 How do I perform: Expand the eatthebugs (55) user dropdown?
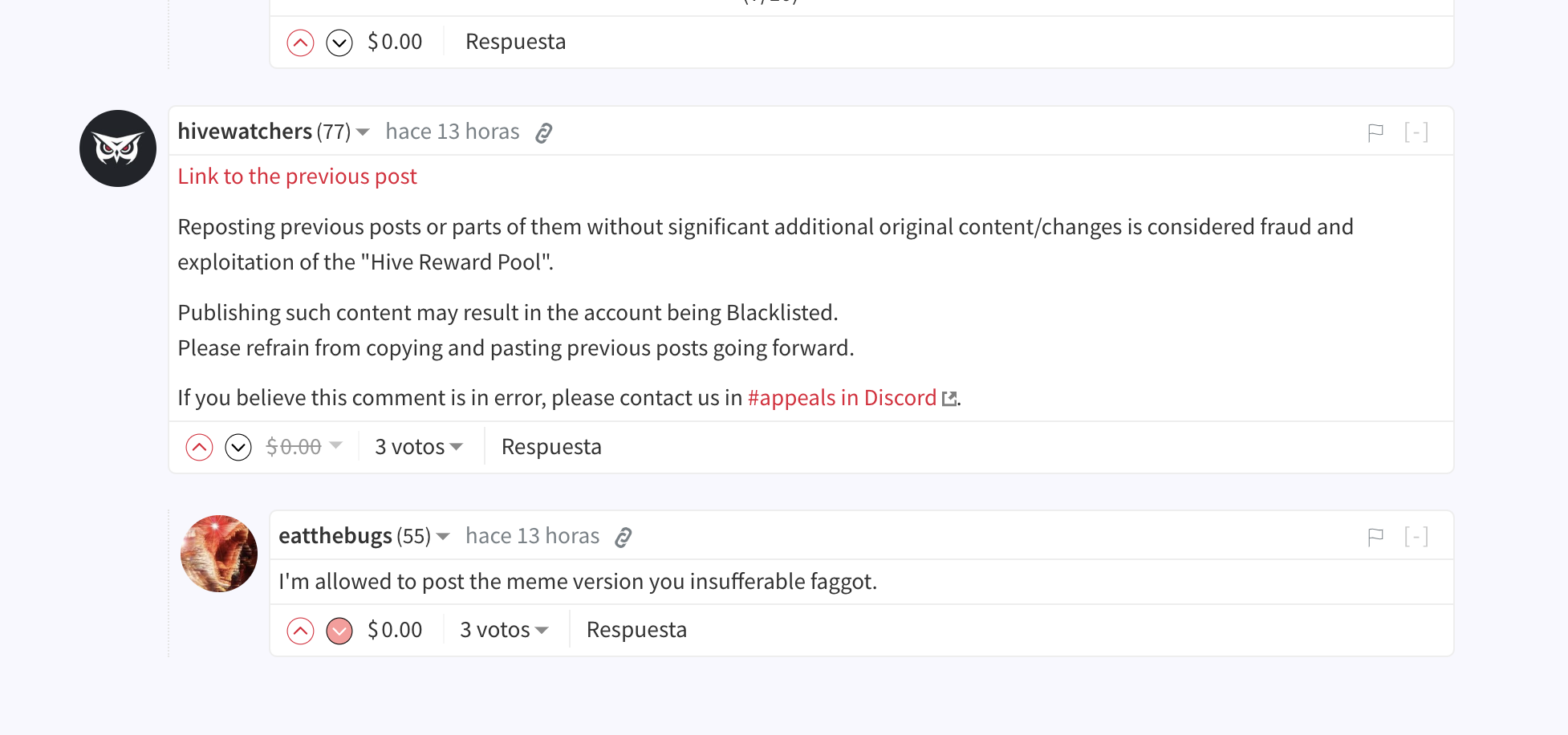coord(443,537)
